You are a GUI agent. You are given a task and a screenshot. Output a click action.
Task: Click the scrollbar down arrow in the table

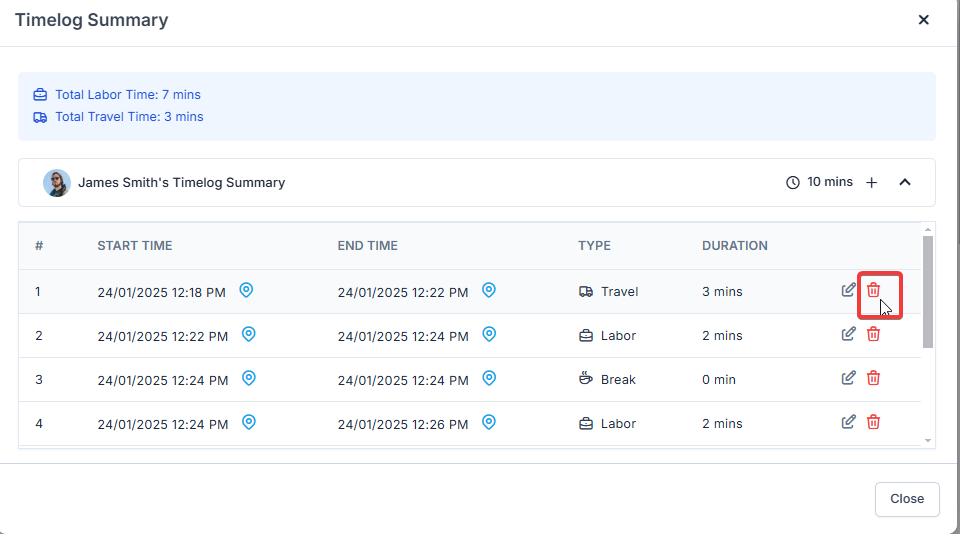(928, 441)
